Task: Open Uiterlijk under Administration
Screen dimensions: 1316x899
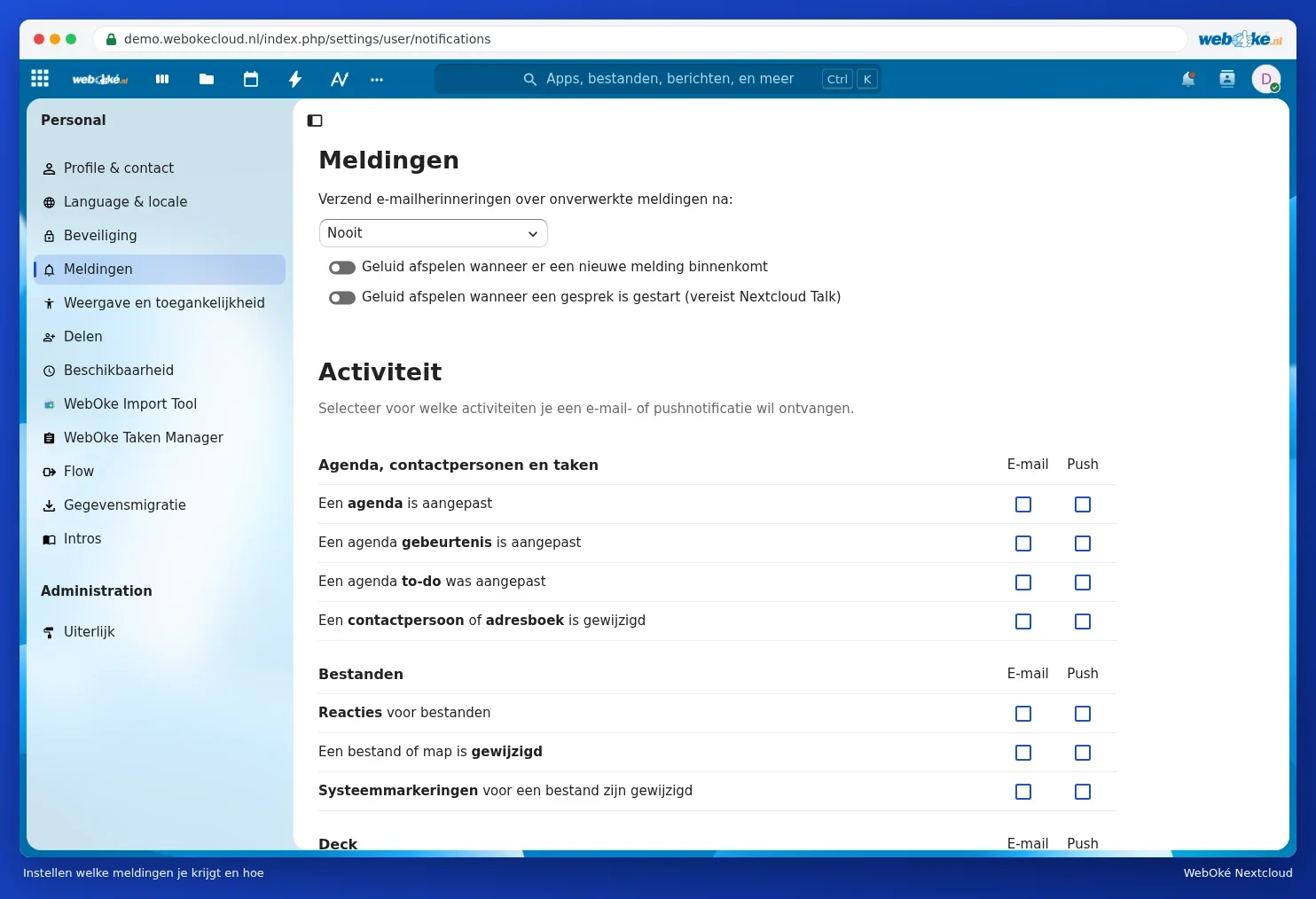Action: (160, 632)
